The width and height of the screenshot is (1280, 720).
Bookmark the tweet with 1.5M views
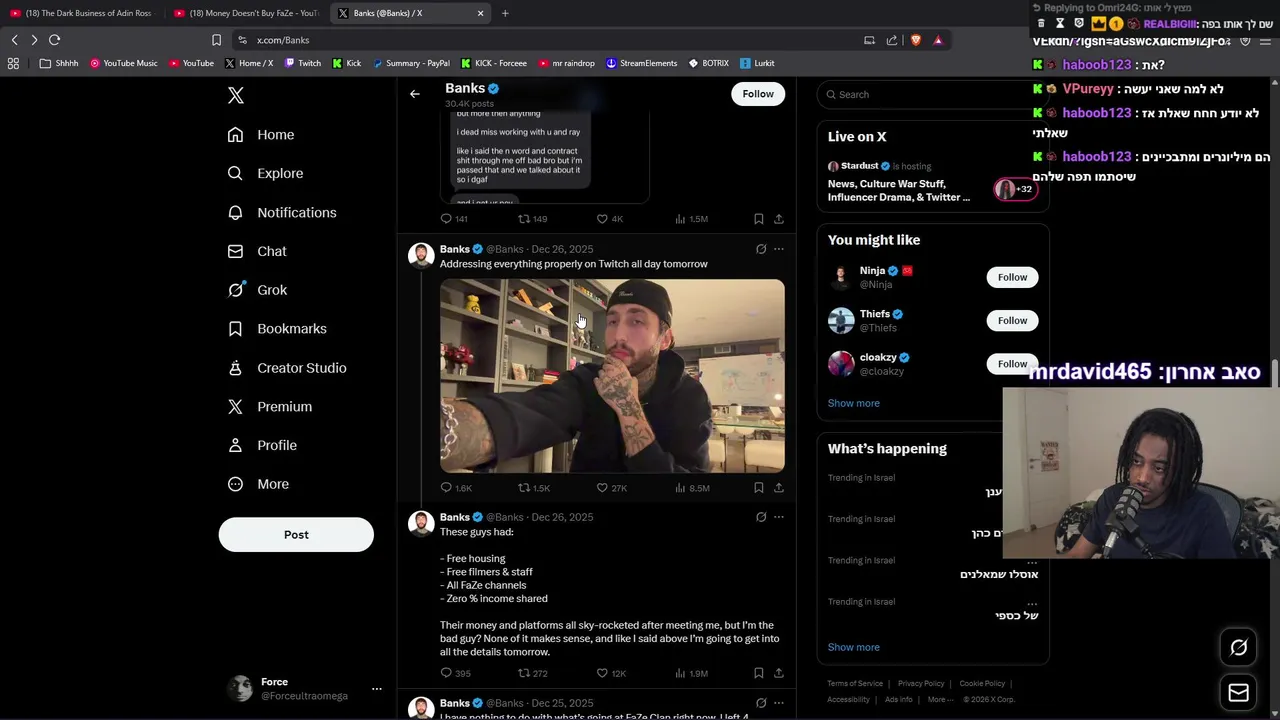(759, 219)
